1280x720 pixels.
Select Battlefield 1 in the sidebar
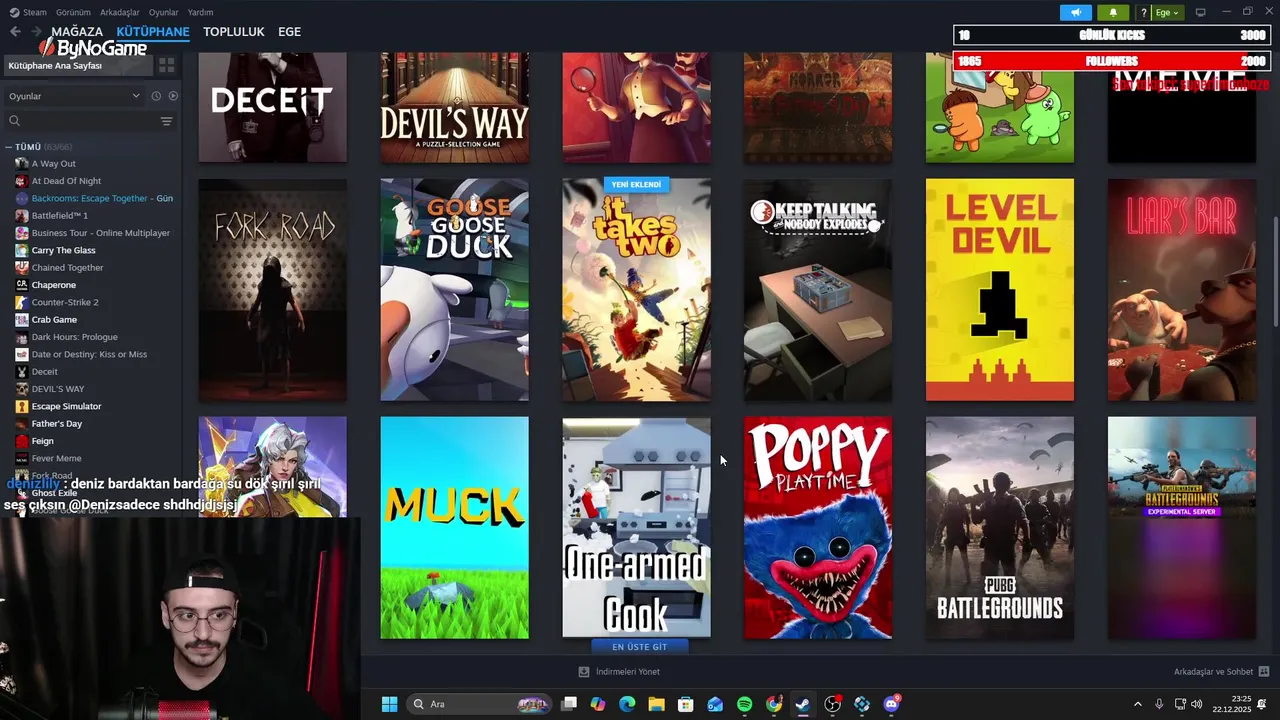click(60, 215)
